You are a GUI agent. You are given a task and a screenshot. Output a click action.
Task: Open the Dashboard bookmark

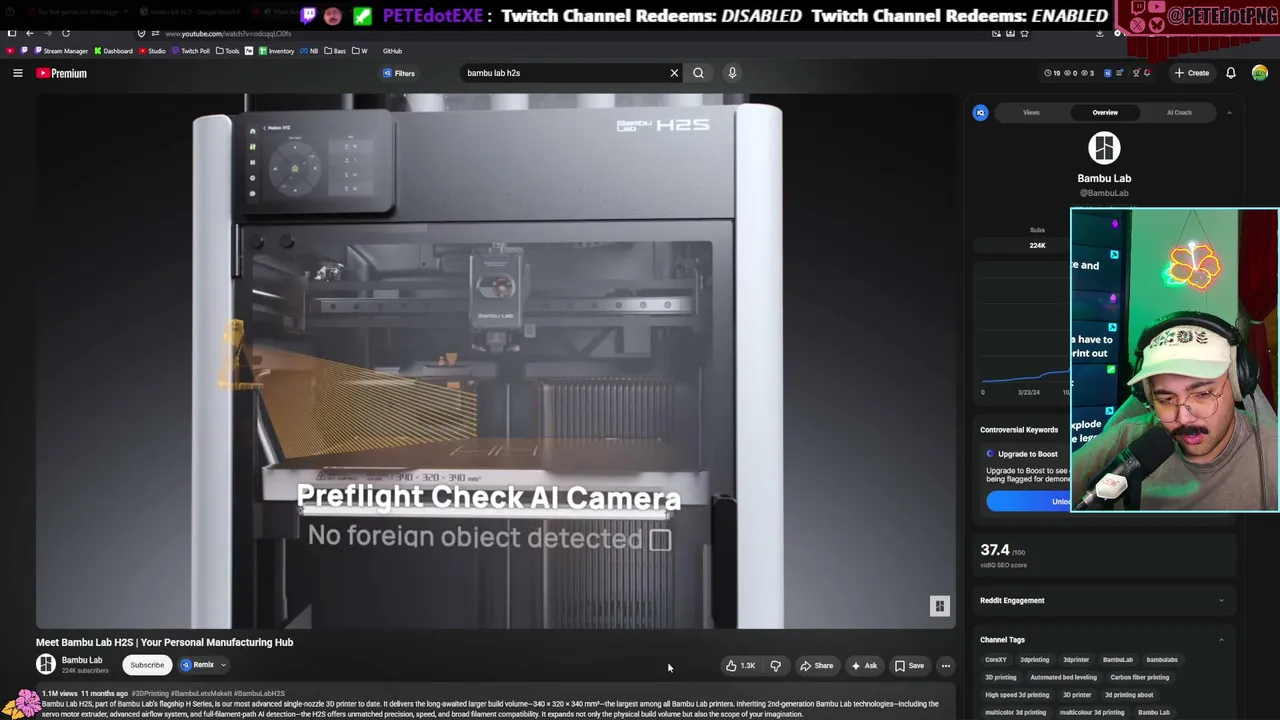[x=113, y=51]
